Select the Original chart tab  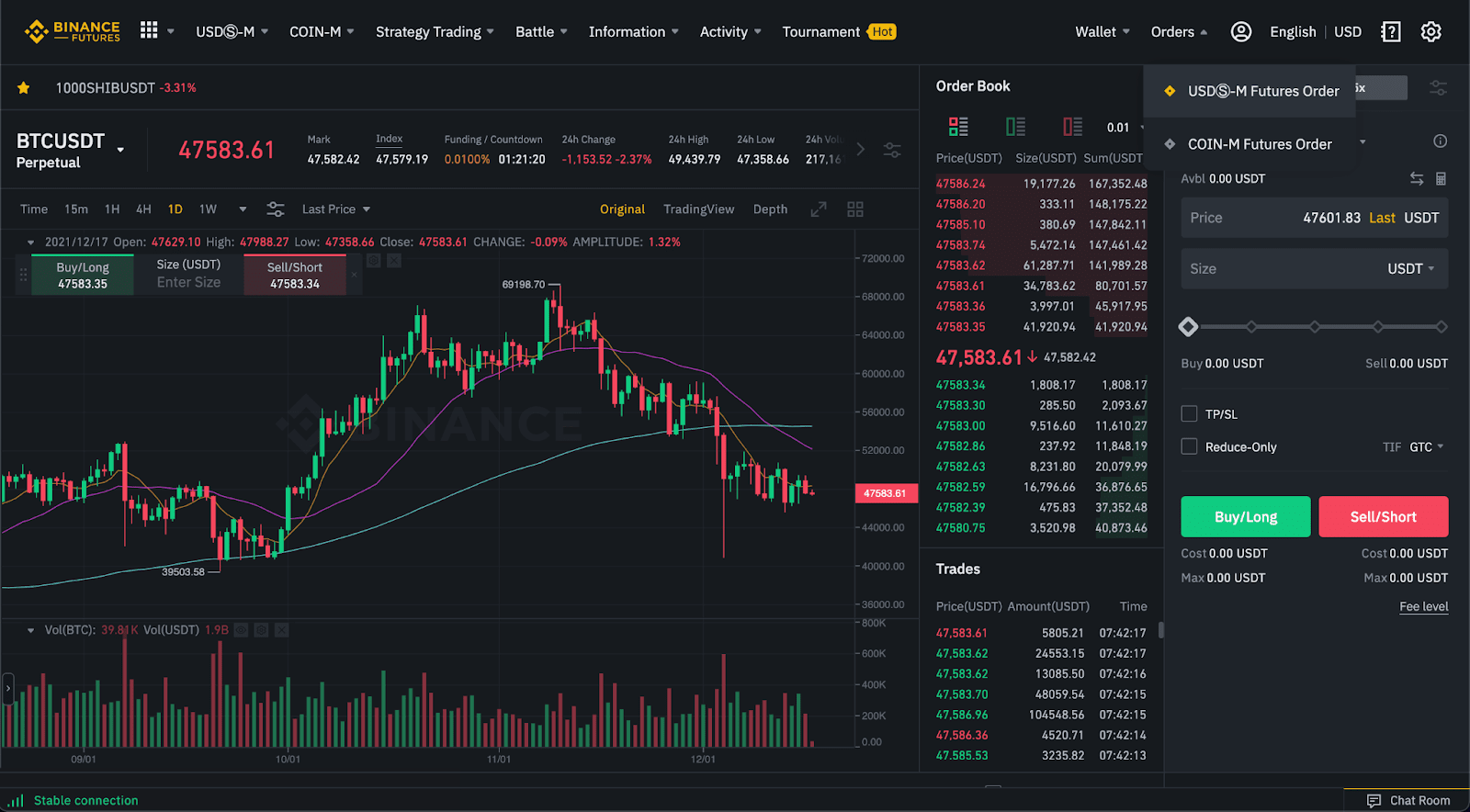point(622,209)
